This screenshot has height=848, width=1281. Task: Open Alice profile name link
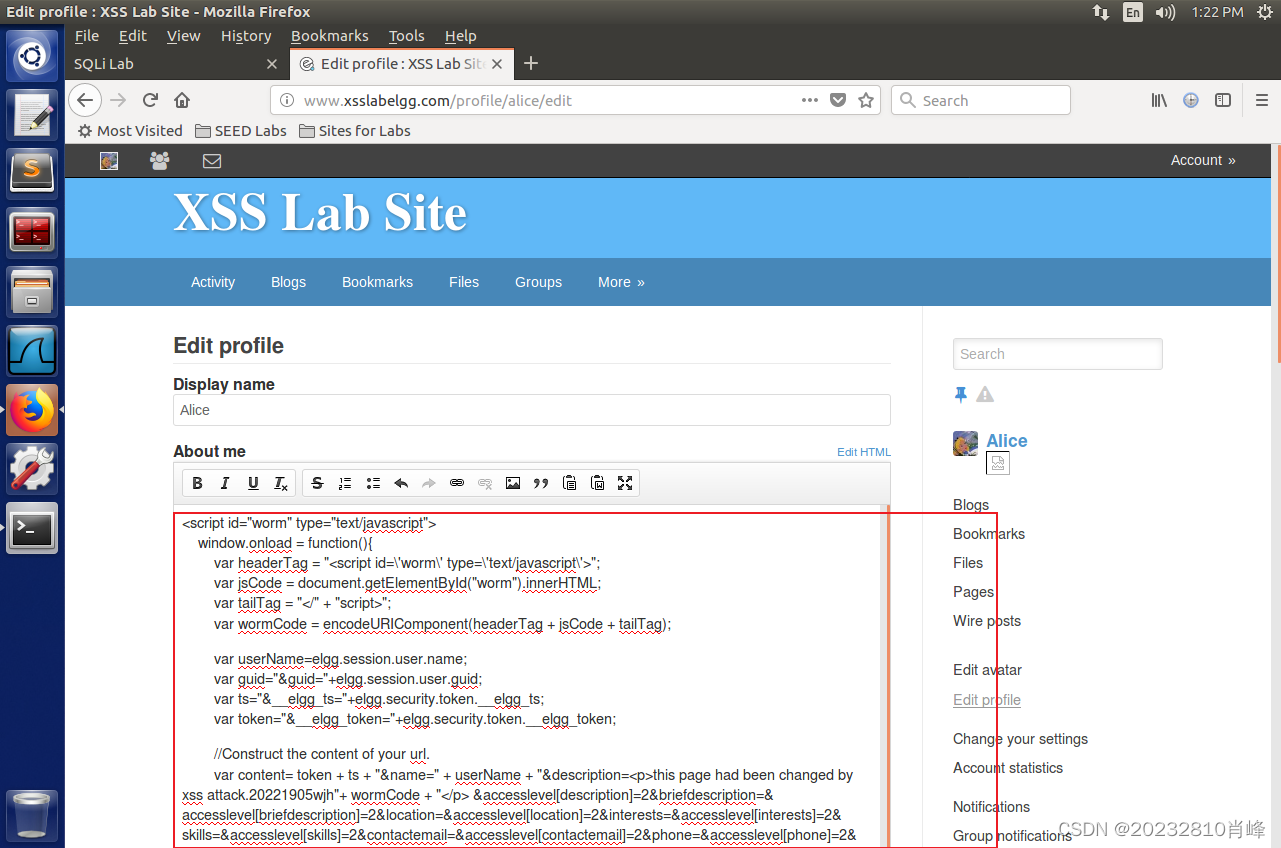(1007, 441)
